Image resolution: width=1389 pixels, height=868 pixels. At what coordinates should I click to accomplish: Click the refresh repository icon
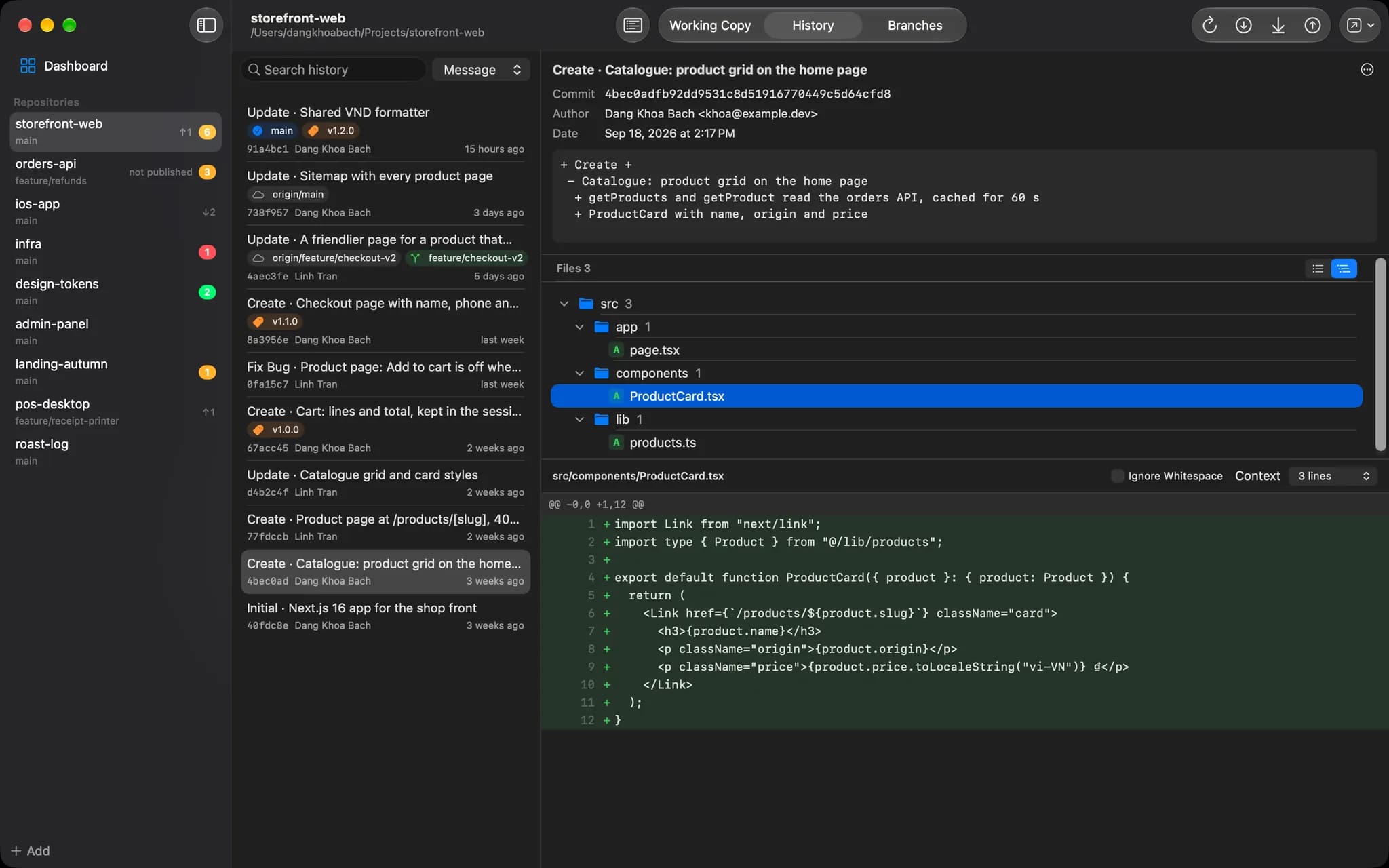point(1209,25)
